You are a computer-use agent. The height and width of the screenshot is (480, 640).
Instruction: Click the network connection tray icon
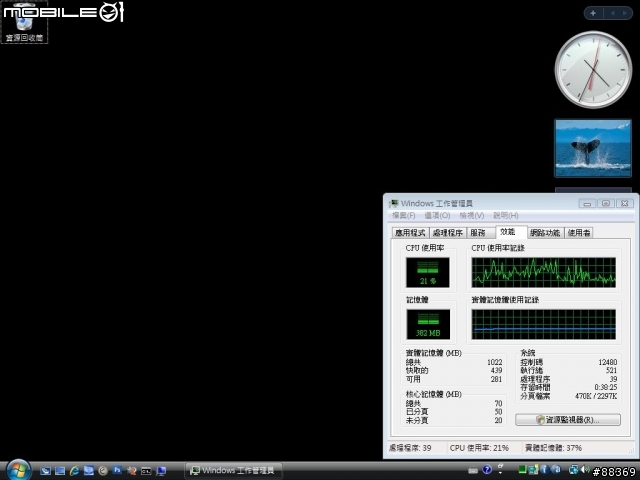(573, 470)
